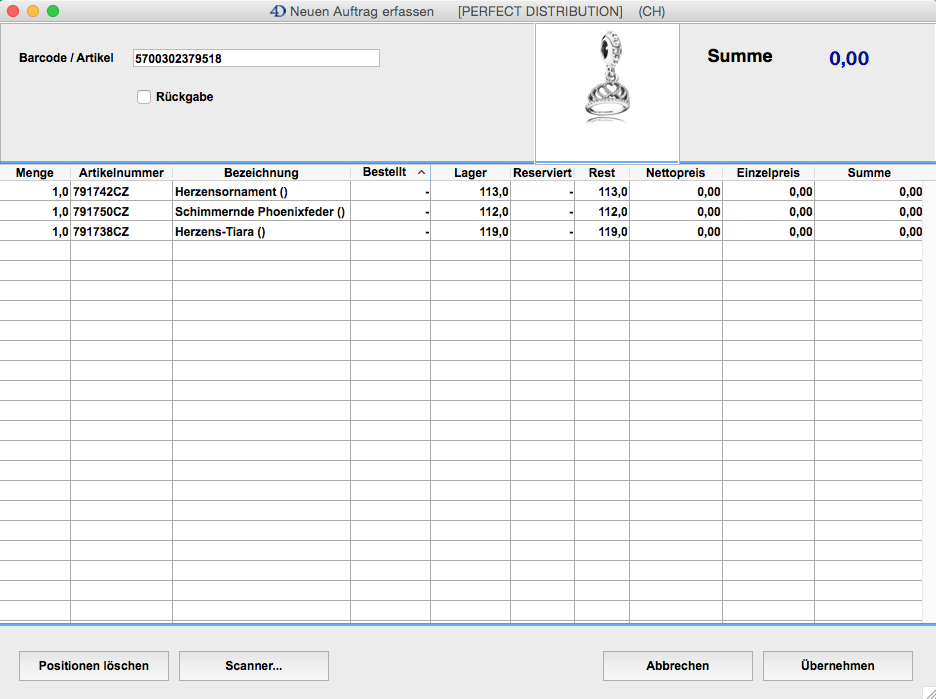Click the 4D icon in title bar
Image resolution: width=936 pixels, height=699 pixels.
pos(278,12)
